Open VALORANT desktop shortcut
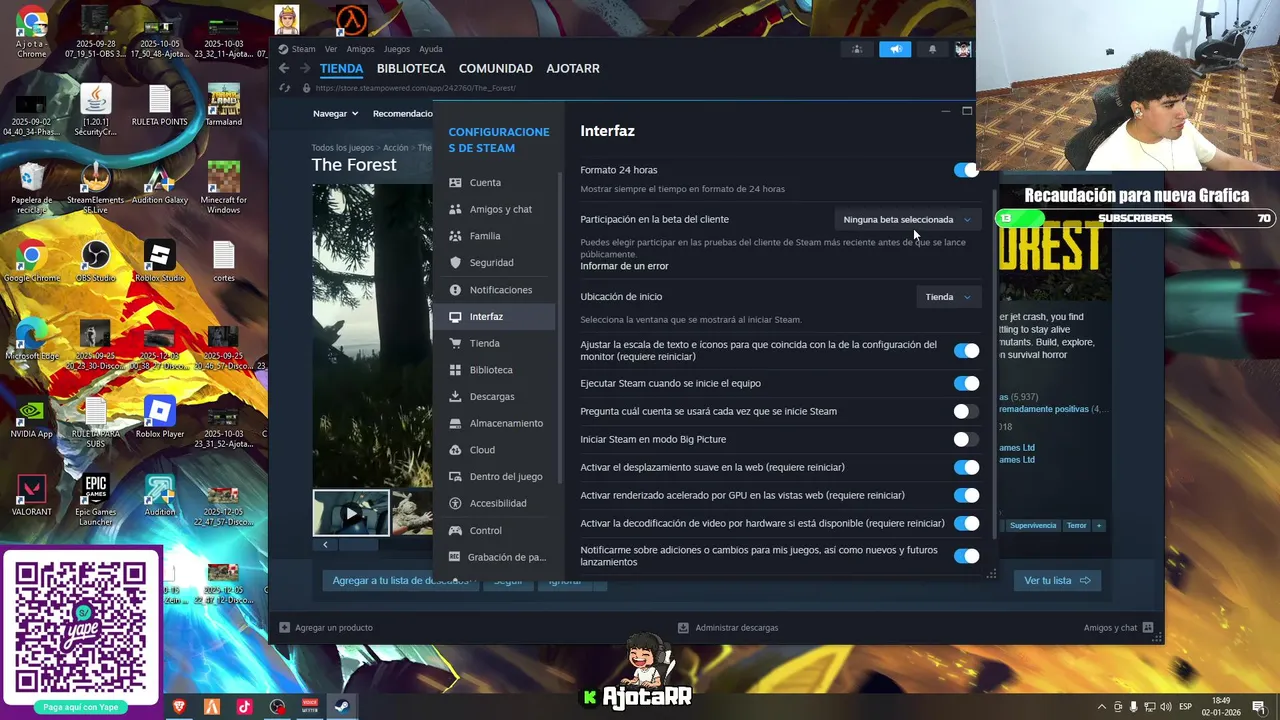1280x720 pixels. [x=31, y=496]
